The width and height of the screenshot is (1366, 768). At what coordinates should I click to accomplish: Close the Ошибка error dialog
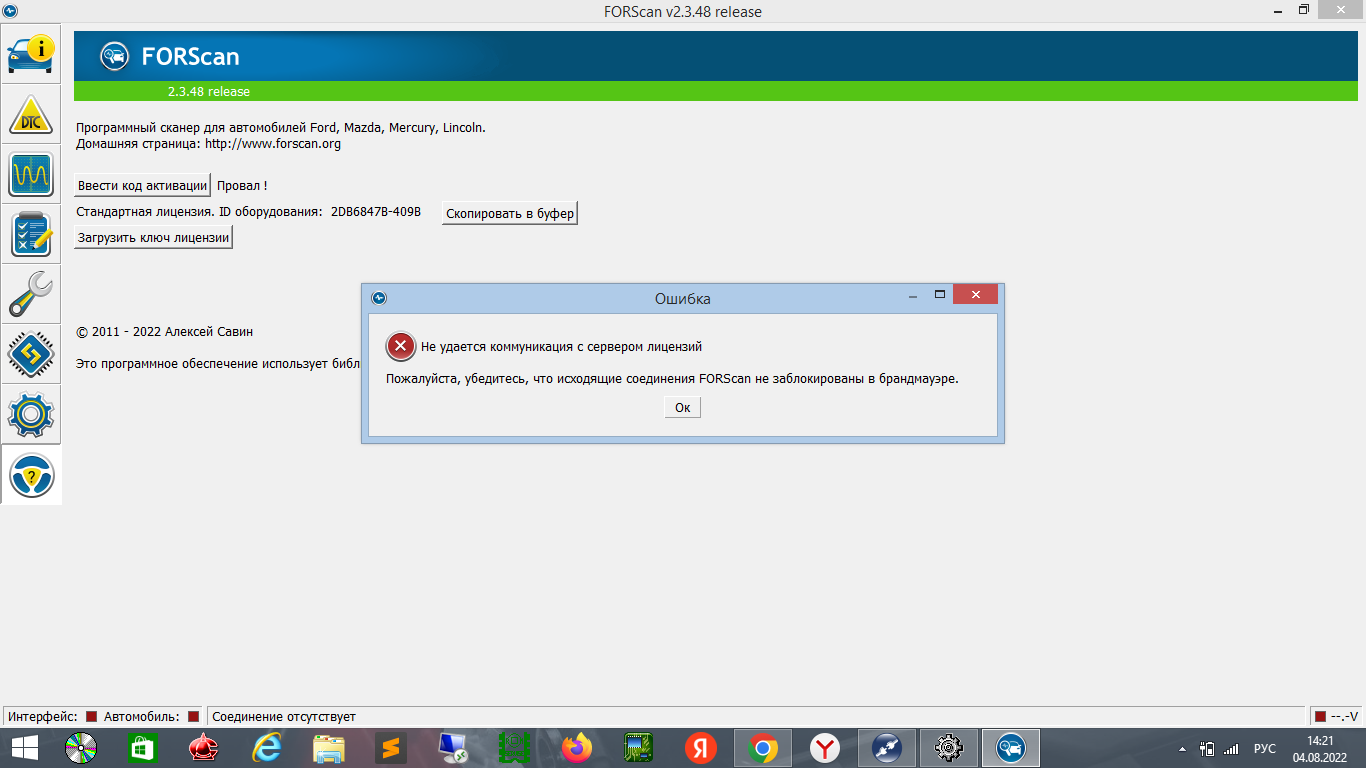coord(975,295)
